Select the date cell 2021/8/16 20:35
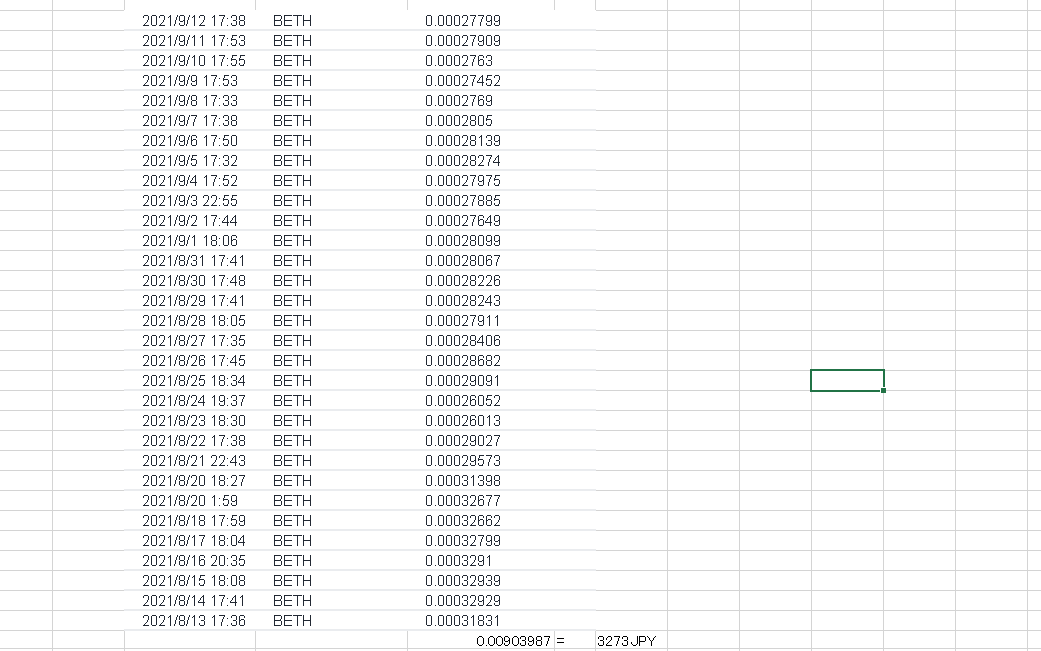The width and height of the screenshot is (1041, 651). (194, 561)
